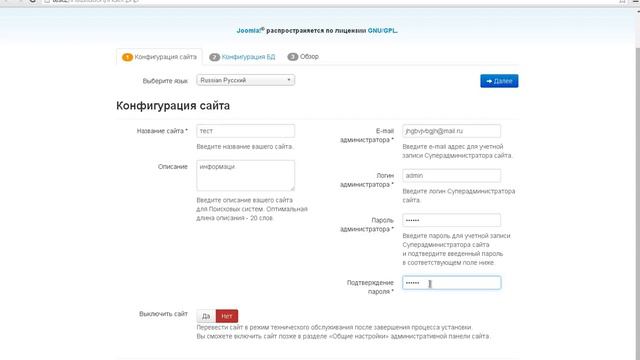Open the Конфигурация сайта tab
Image resolution: width=640 pixels, height=360 pixels.
click(160, 57)
